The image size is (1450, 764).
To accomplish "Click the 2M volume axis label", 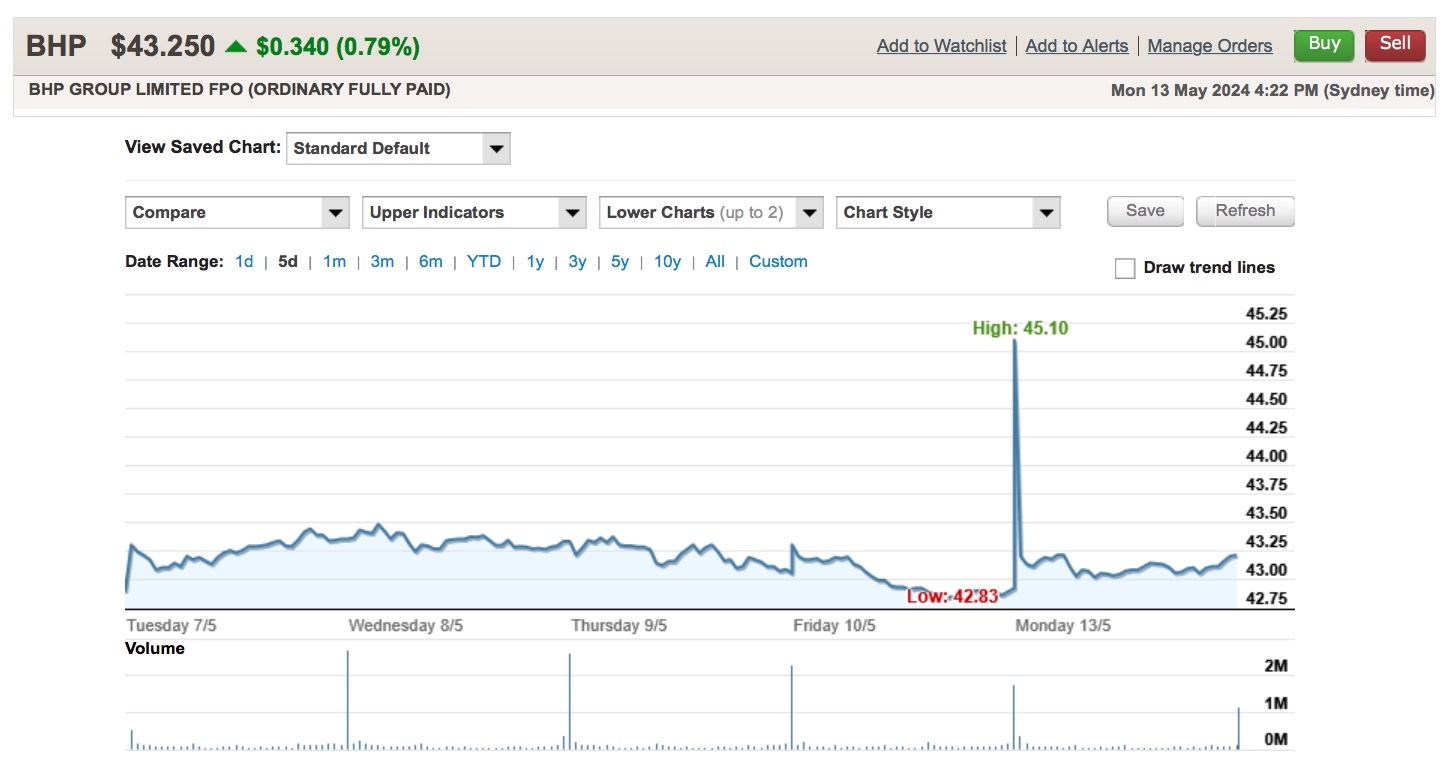I will coord(1276,666).
